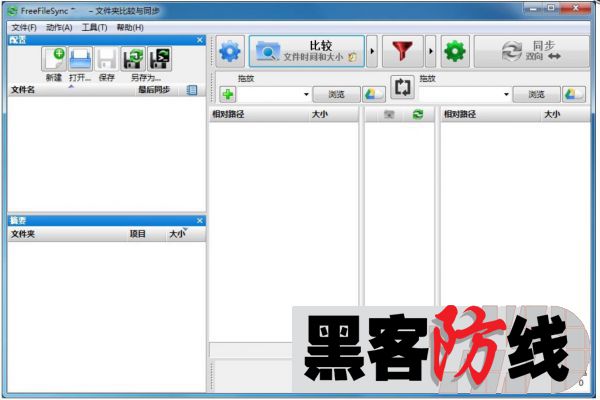Screen dimensions: 600x400
Task: Open the red funnel filter settings
Action: point(403,51)
